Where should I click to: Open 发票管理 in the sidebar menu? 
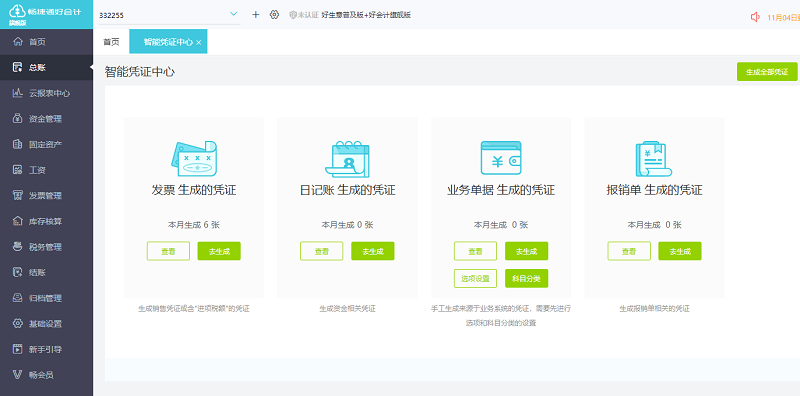[x=46, y=195]
